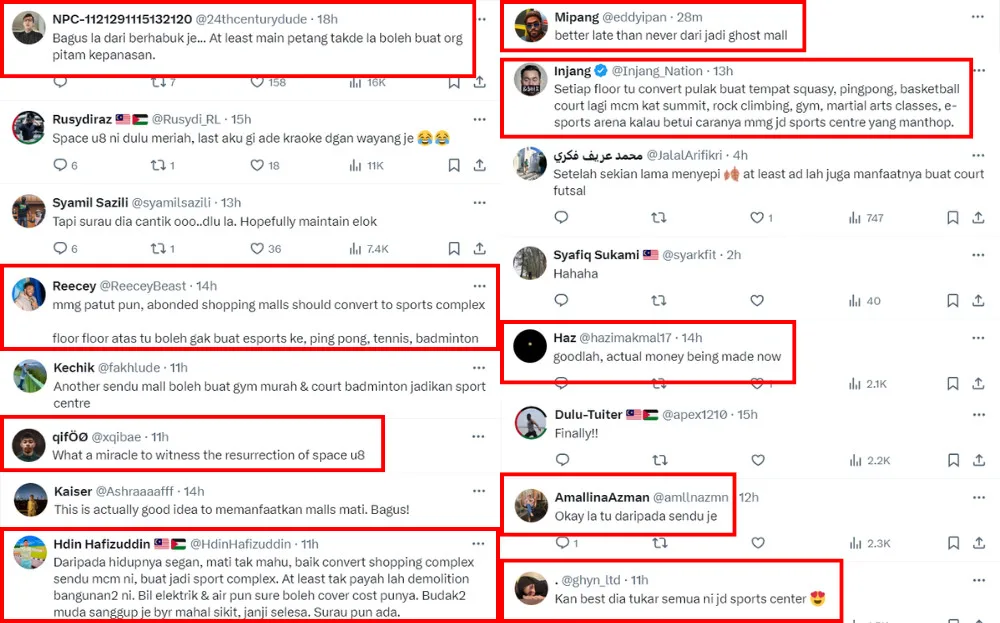Open reply on the @JalalArifikri futsal tweet
1000x623 pixels.
pyautogui.click(x=561, y=217)
